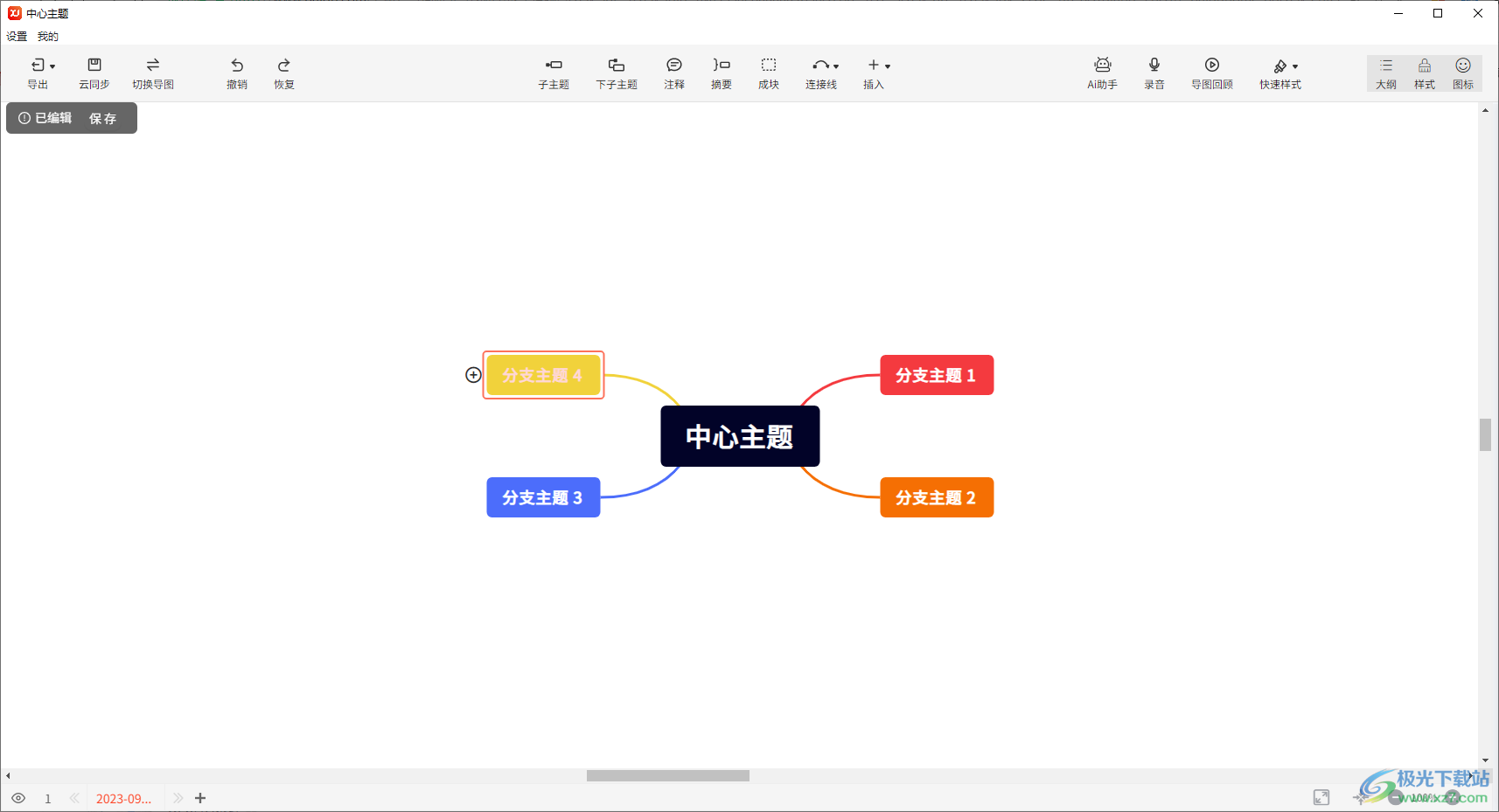Add a subtopic with 子主题
The height and width of the screenshot is (812, 1499).
[554, 73]
